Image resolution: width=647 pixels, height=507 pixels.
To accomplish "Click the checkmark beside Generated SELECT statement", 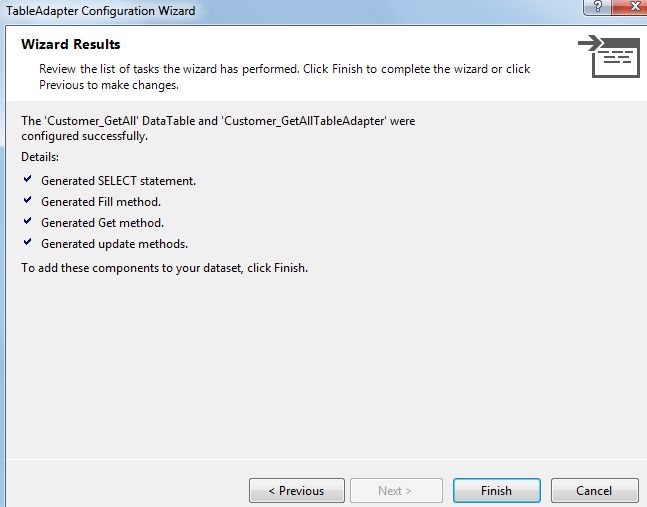I will (27, 180).
